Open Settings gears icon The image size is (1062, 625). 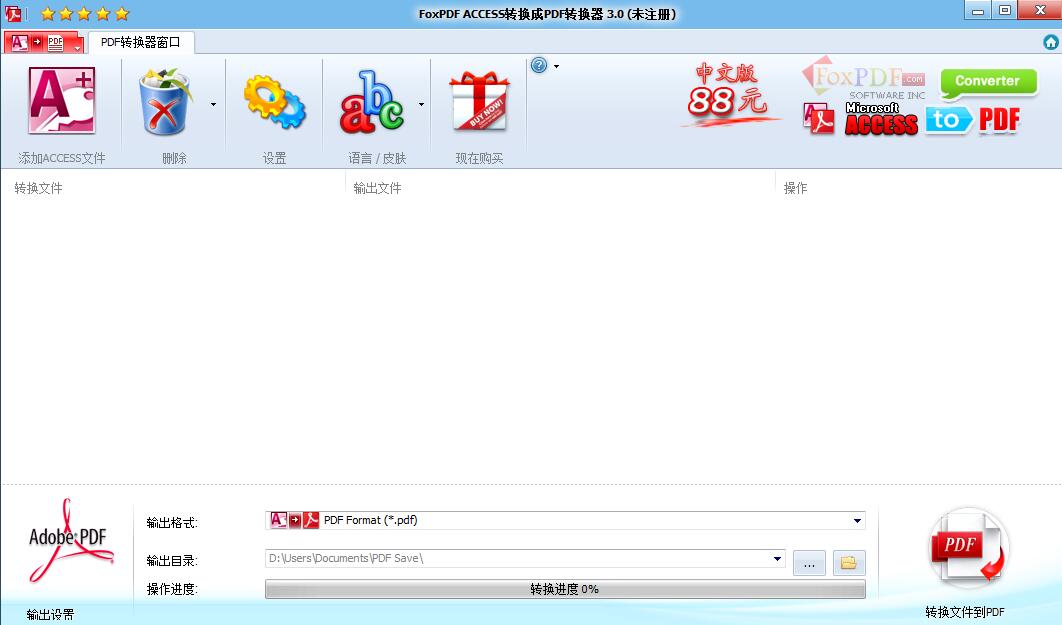[x=274, y=102]
